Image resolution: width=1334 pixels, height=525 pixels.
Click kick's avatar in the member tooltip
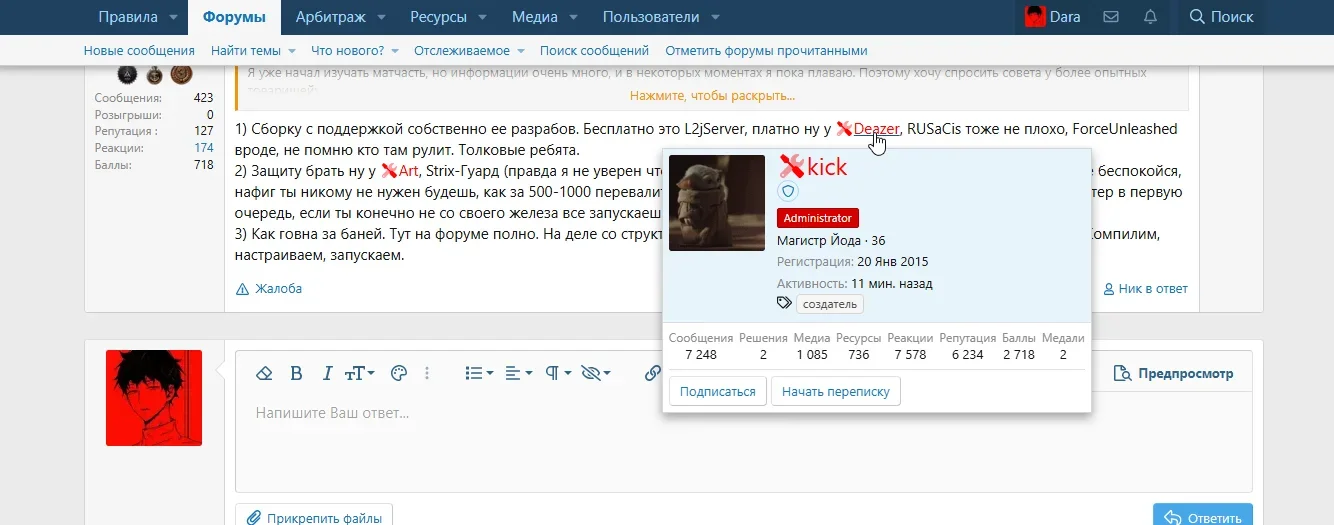point(717,203)
